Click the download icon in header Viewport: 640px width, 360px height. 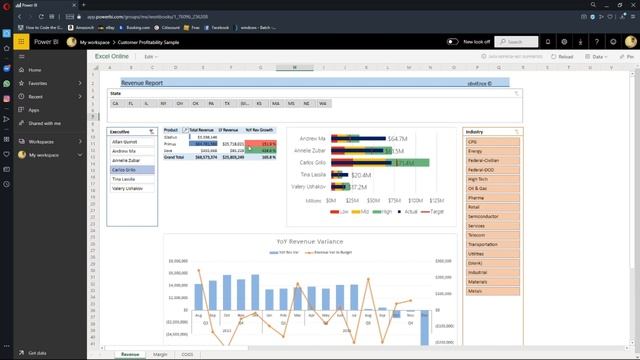tap(580, 42)
